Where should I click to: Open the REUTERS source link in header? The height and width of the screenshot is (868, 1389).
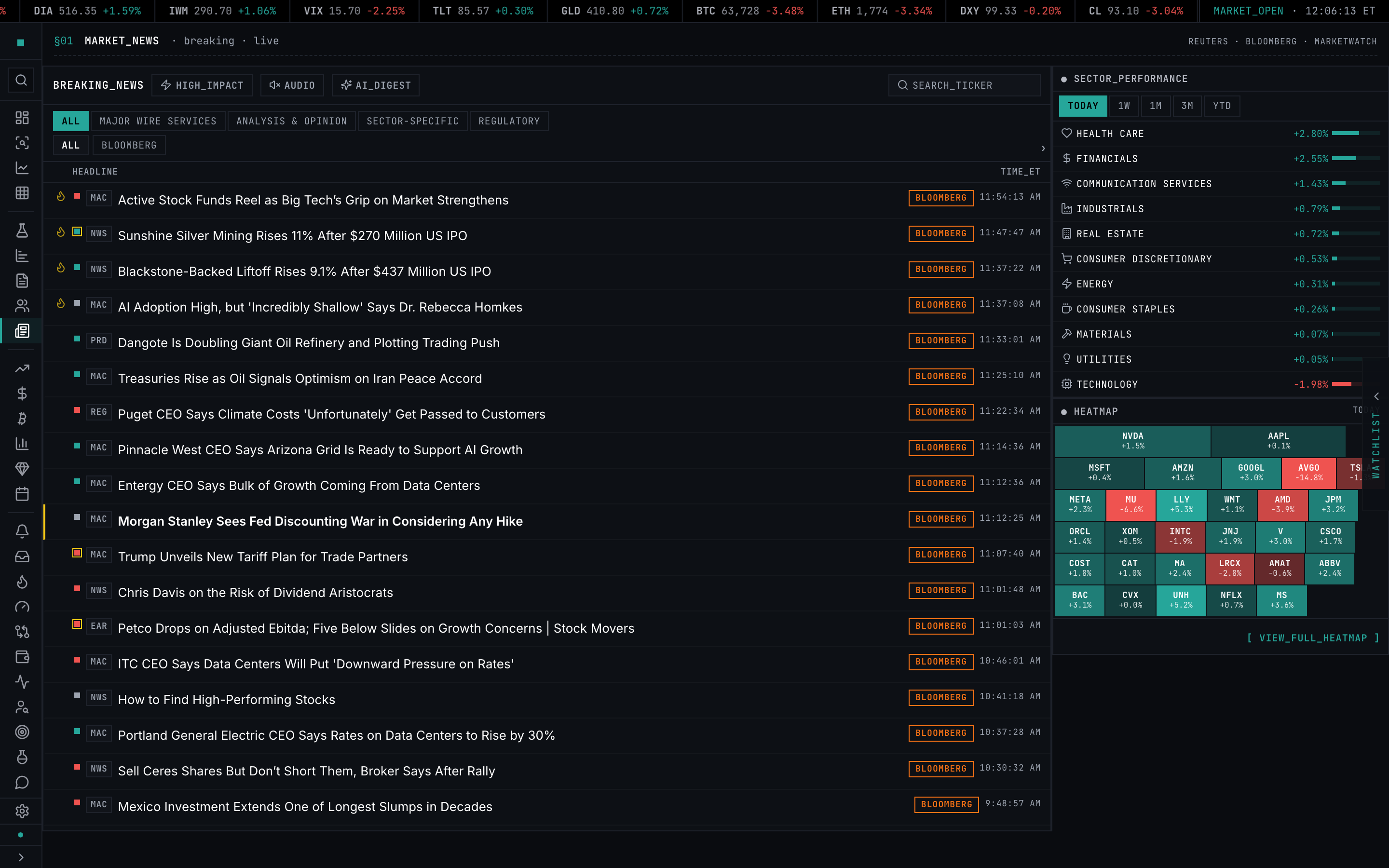[x=1208, y=41]
